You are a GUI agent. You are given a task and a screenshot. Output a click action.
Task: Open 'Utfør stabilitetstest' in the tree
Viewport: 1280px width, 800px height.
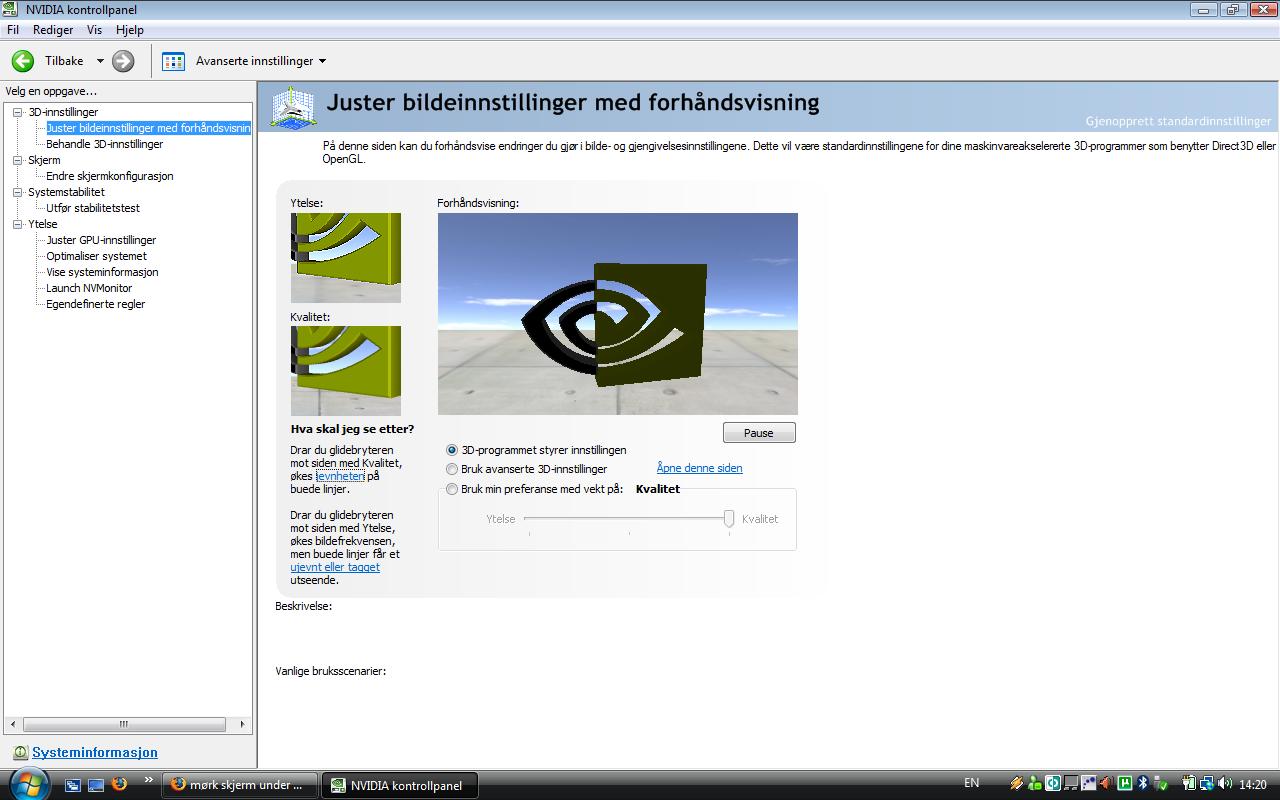coord(93,208)
